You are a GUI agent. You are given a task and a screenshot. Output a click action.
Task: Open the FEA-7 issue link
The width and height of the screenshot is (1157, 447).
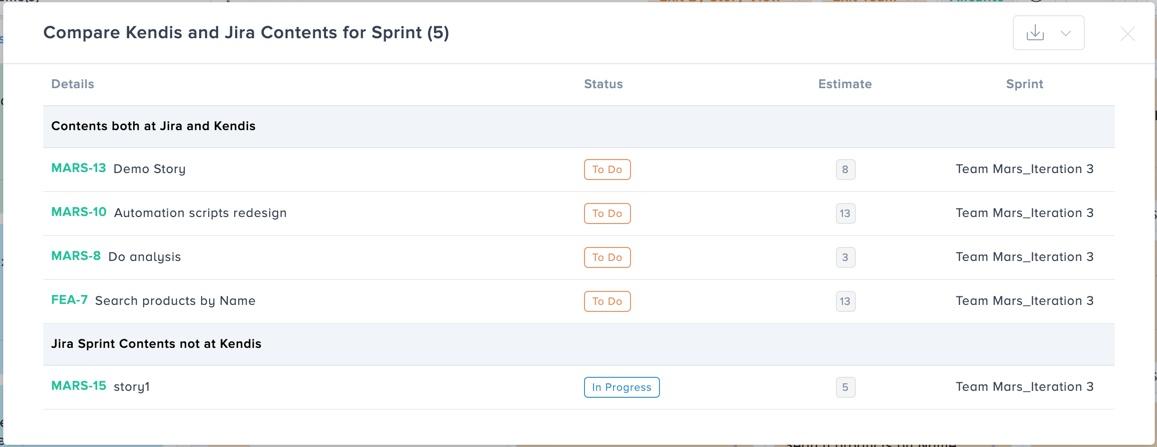tap(69, 300)
